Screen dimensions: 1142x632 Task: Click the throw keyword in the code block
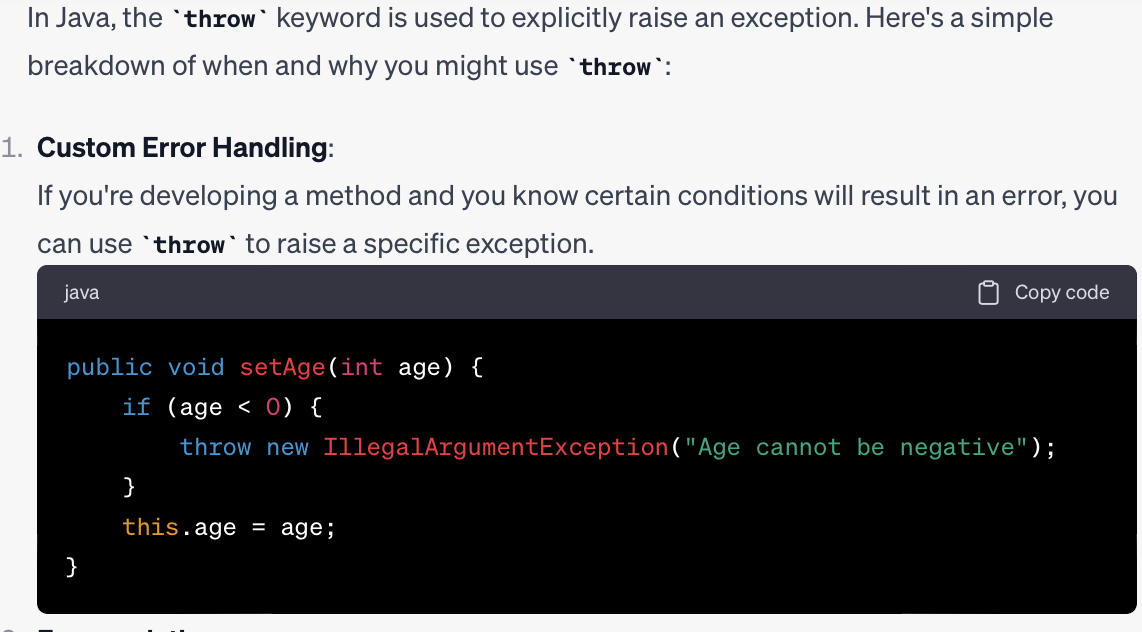(x=216, y=447)
